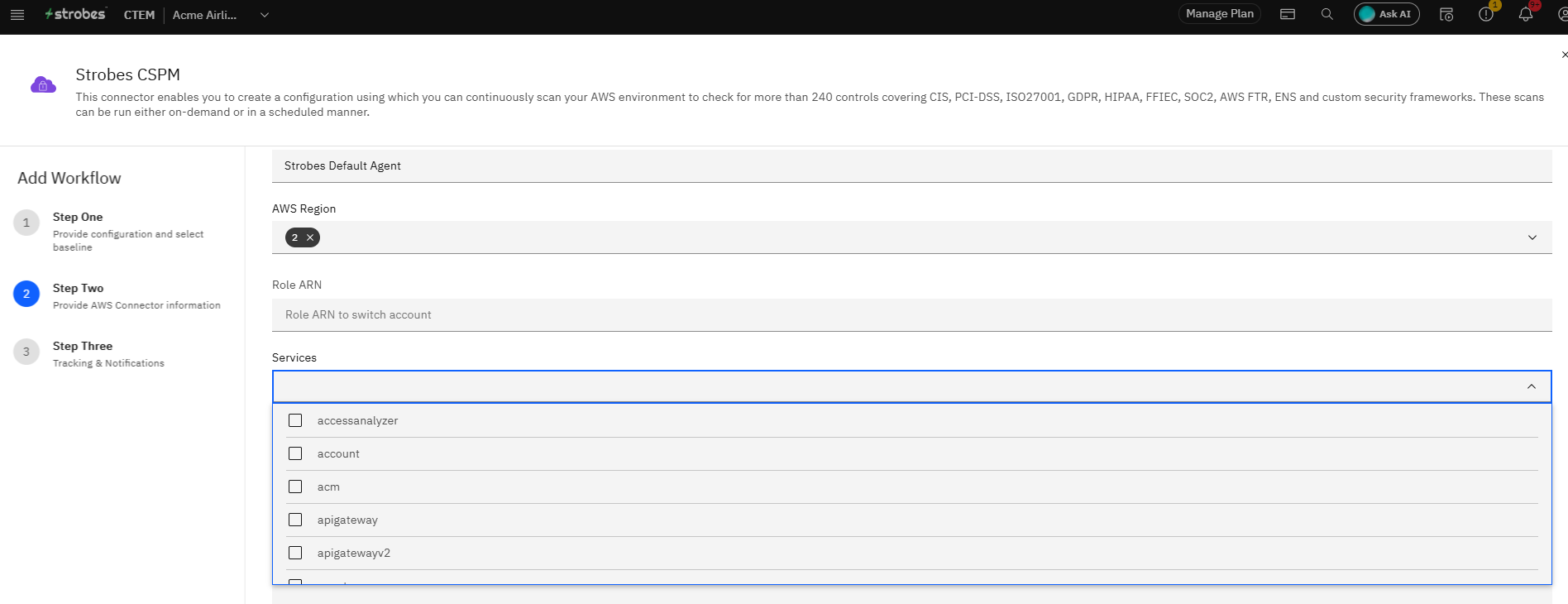1568x604 pixels.
Task: Open the CTEM module menu
Action: (139, 15)
